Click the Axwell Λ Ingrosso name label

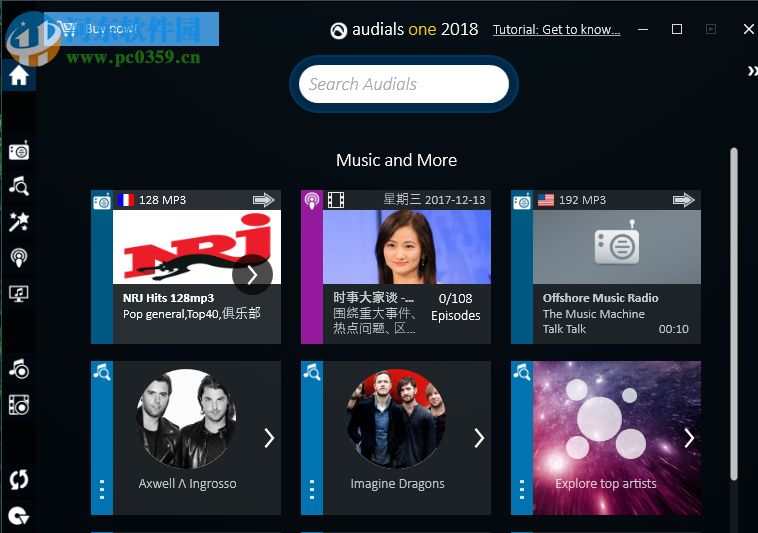coord(188,484)
